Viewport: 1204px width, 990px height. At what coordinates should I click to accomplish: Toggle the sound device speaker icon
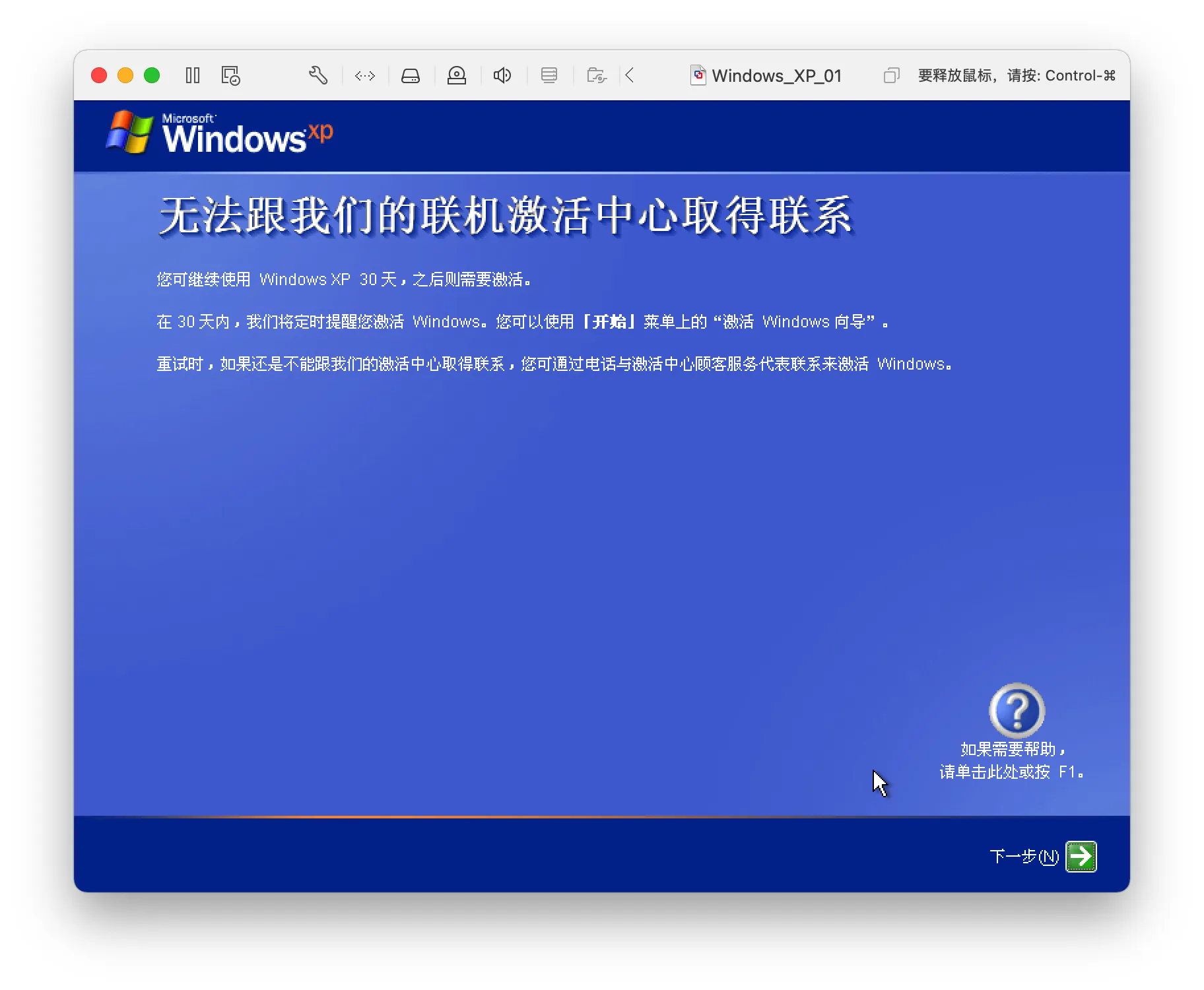502,76
